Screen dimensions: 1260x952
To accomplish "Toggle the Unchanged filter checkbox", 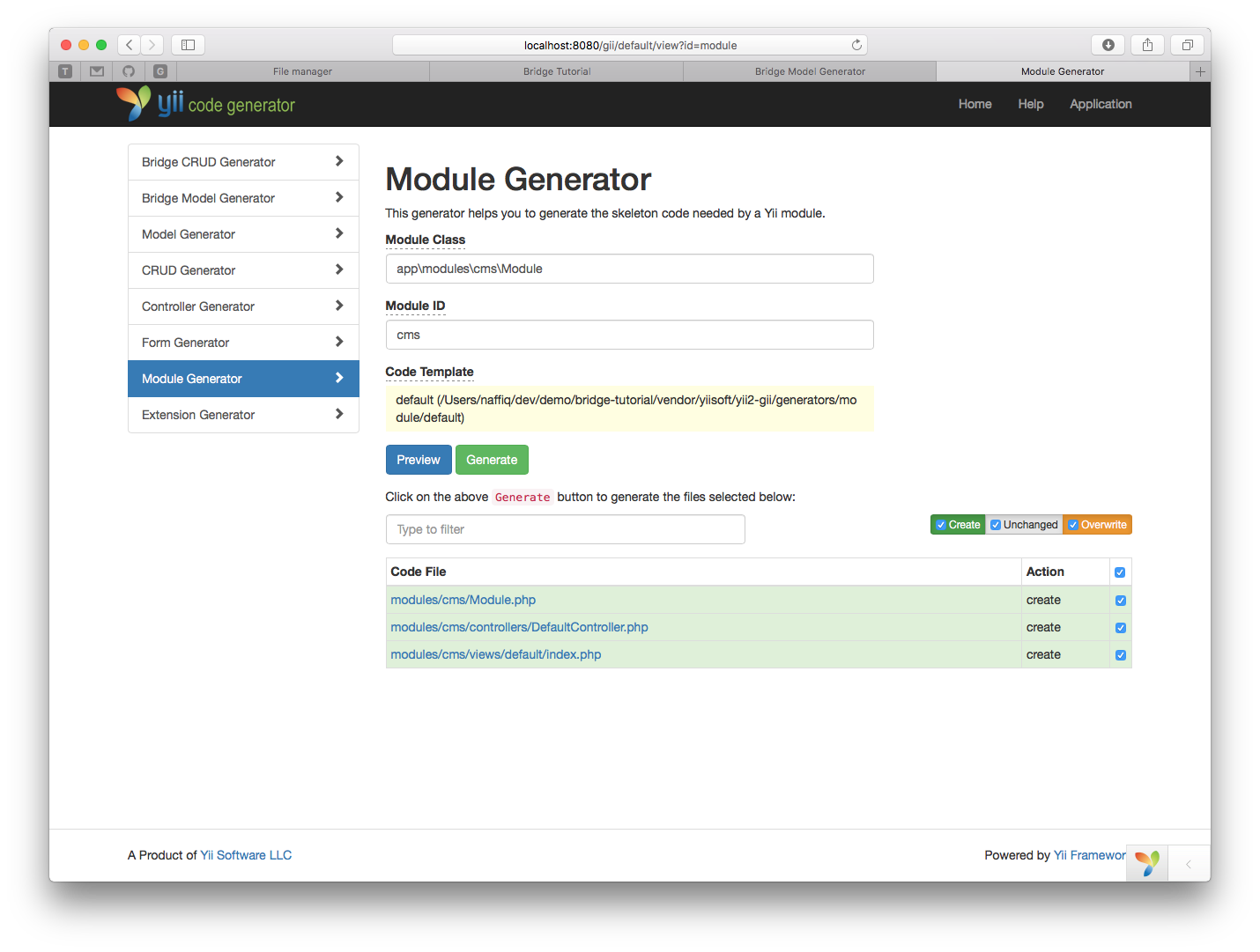I will pyautogui.click(x=996, y=525).
